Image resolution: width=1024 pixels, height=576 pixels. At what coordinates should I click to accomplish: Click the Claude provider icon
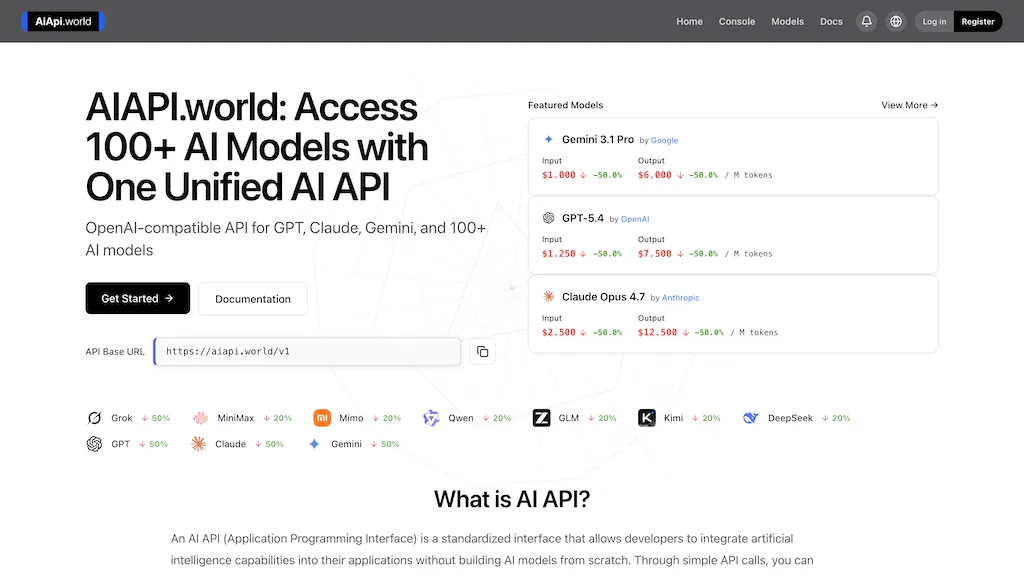(x=198, y=444)
